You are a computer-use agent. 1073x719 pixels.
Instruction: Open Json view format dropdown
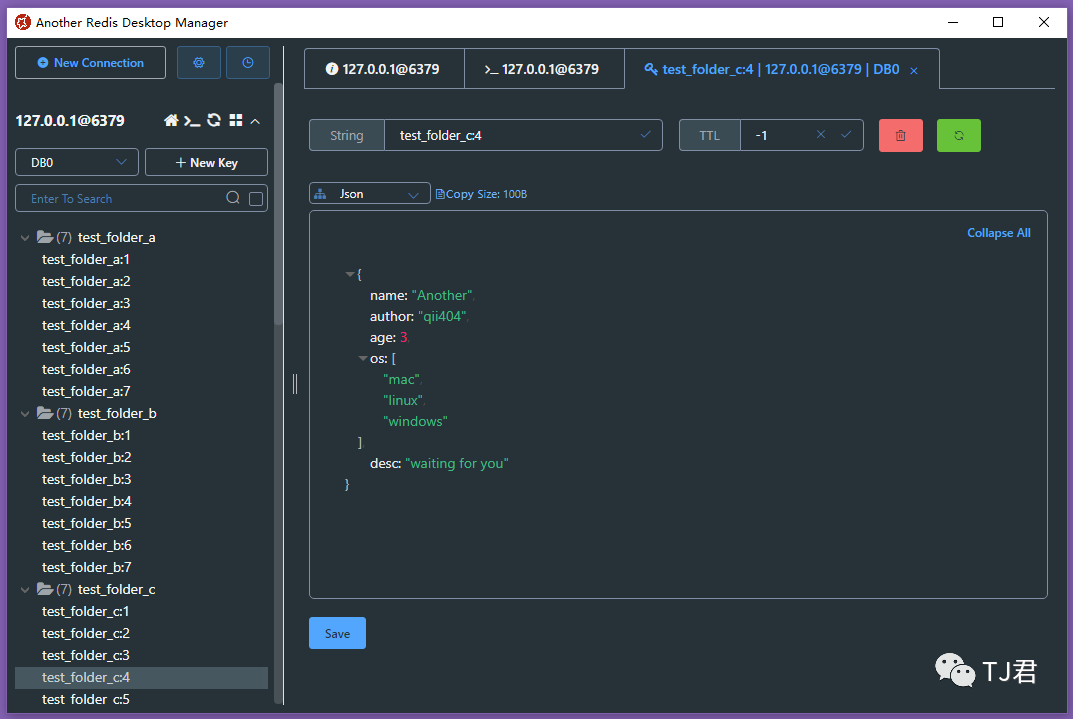pyautogui.click(x=370, y=194)
